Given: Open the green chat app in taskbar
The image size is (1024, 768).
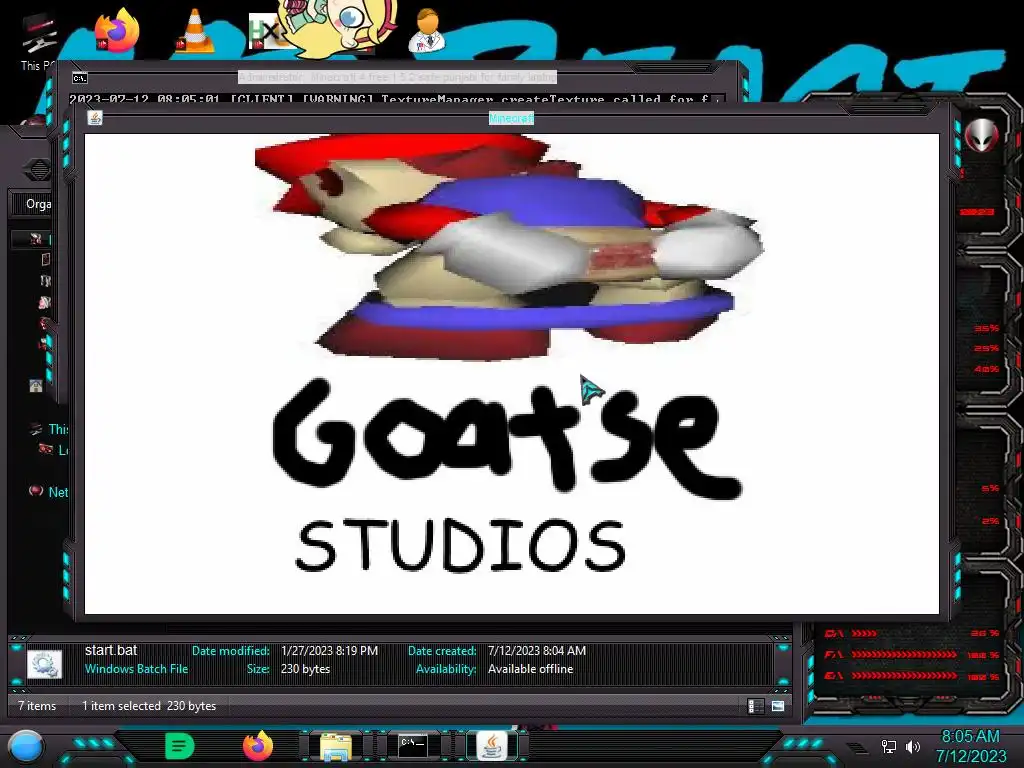Looking at the screenshot, I should 180,745.
